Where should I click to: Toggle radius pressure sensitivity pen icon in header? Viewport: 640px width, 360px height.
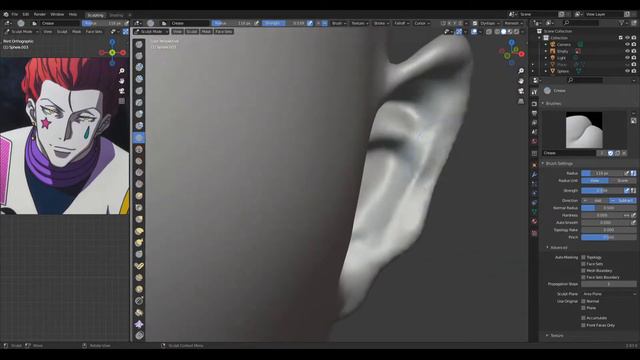point(256,23)
